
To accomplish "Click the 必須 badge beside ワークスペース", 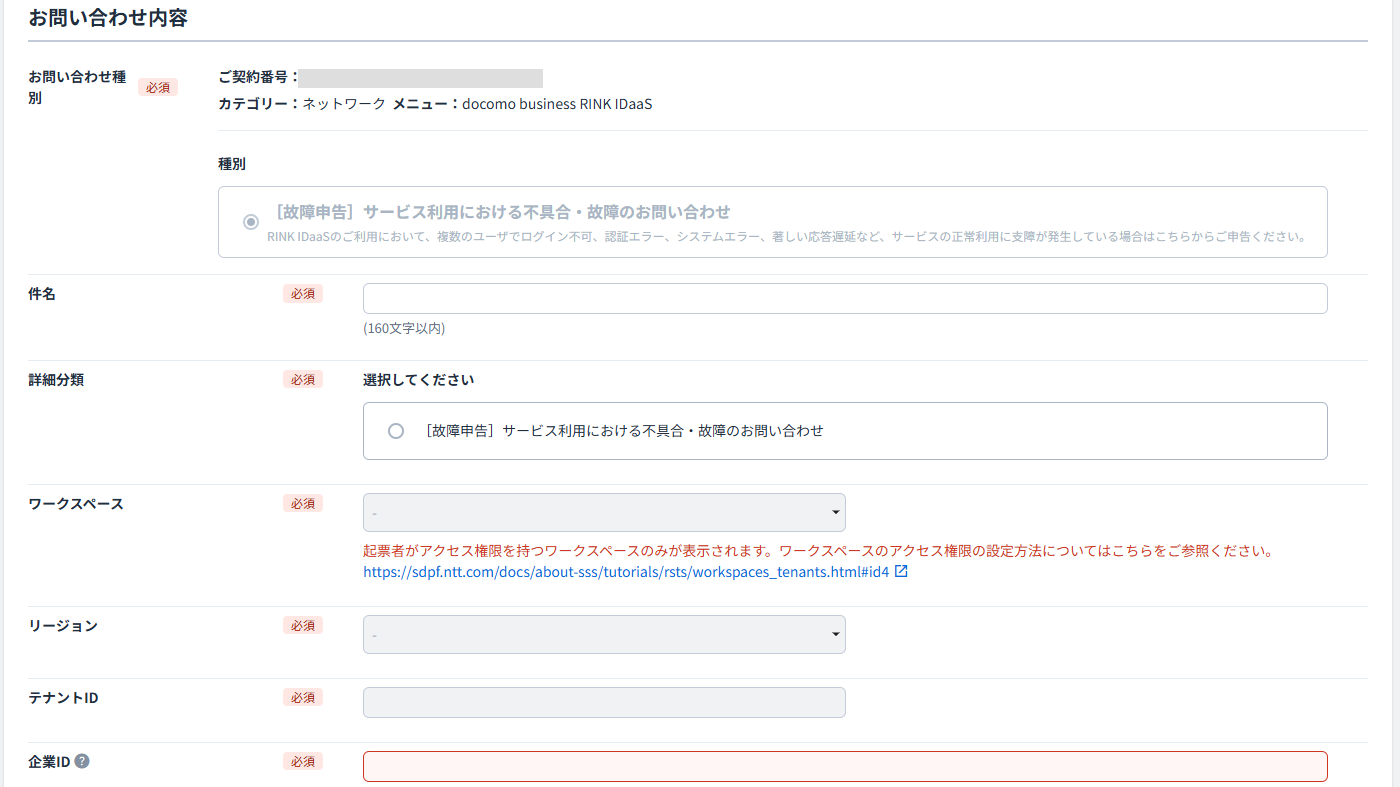I will pyautogui.click(x=303, y=504).
